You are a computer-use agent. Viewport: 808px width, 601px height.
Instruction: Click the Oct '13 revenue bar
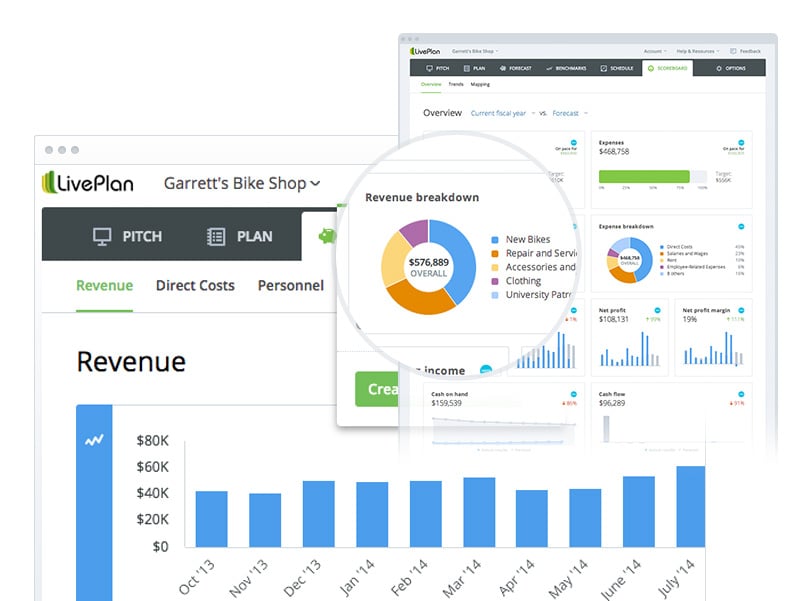pos(211,519)
